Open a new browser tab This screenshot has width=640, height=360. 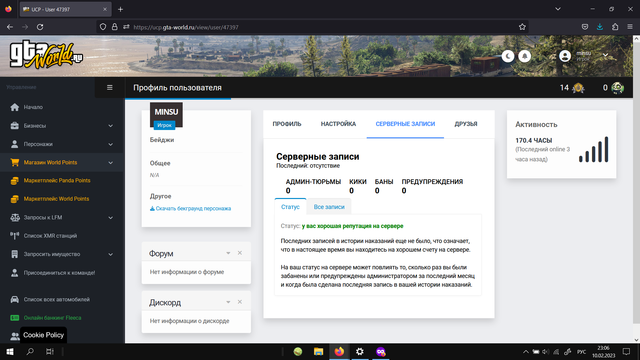click(x=120, y=9)
